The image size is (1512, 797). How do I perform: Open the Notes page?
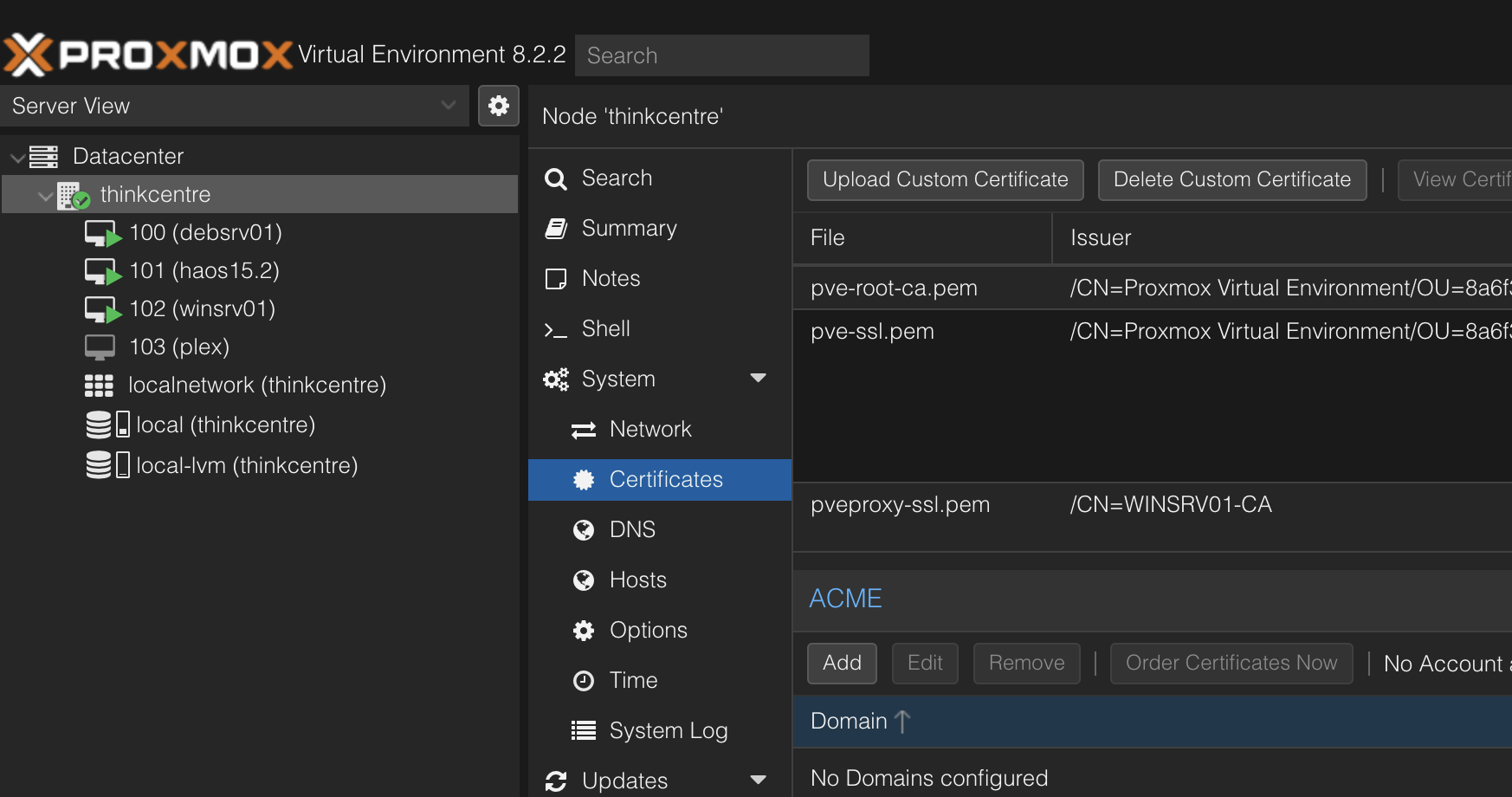[x=660, y=279]
